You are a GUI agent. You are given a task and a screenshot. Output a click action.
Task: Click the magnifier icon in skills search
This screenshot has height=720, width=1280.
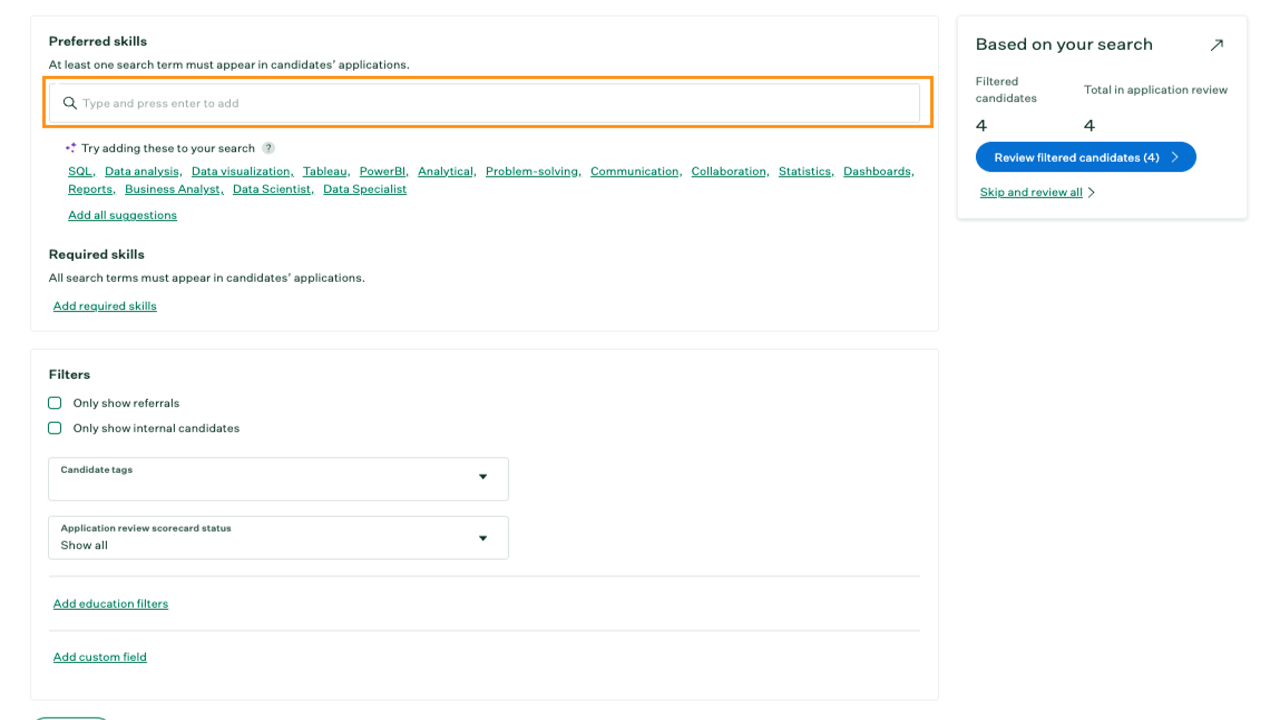(x=70, y=103)
